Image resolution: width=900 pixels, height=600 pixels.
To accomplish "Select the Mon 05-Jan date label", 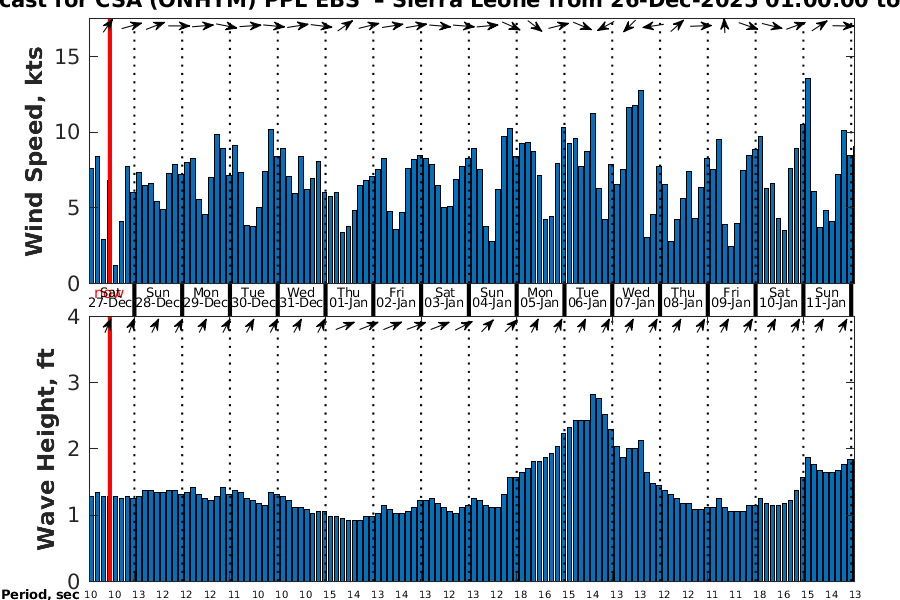I will pos(540,297).
